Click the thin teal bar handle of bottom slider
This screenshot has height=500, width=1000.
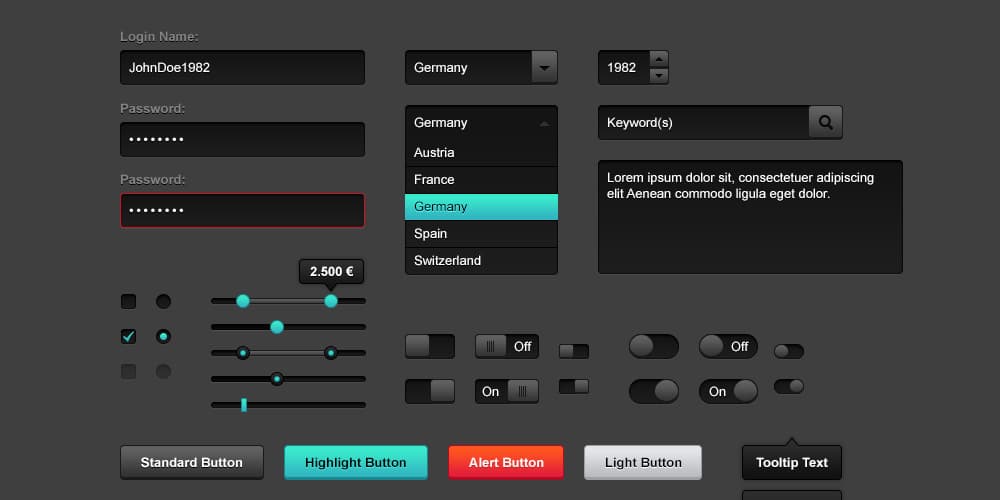(x=244, y=404)
